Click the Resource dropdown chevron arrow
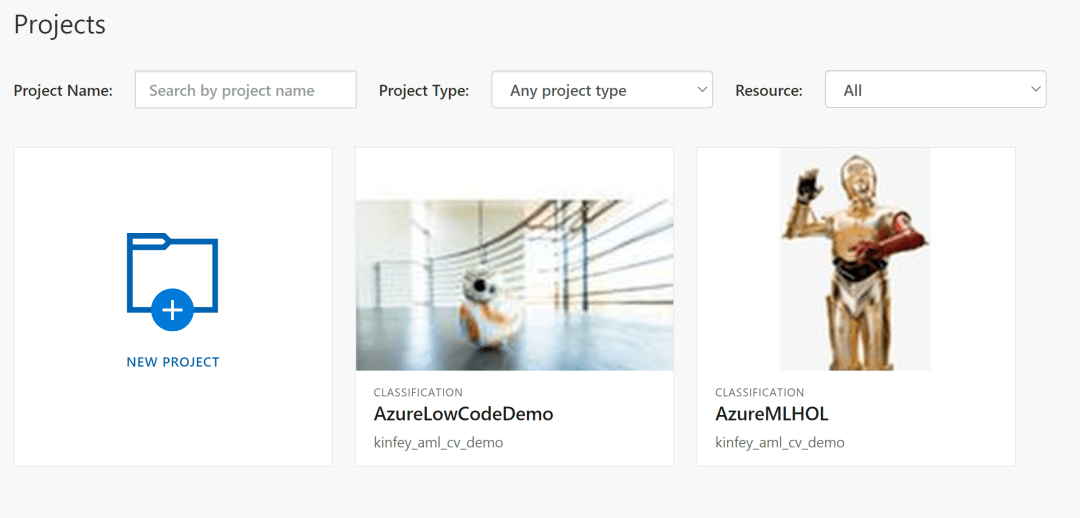 (1035, 90)
